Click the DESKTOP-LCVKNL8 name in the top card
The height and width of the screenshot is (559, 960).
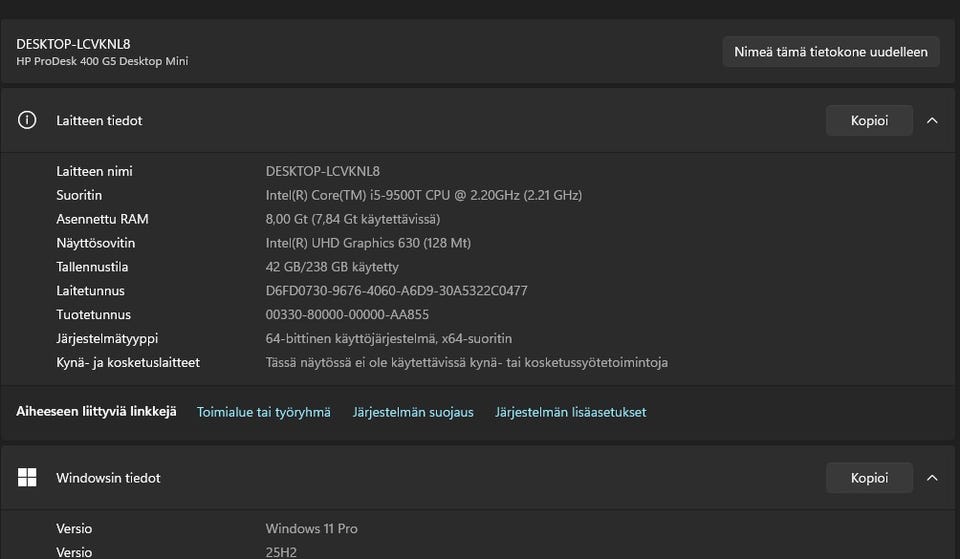(73, 44)
